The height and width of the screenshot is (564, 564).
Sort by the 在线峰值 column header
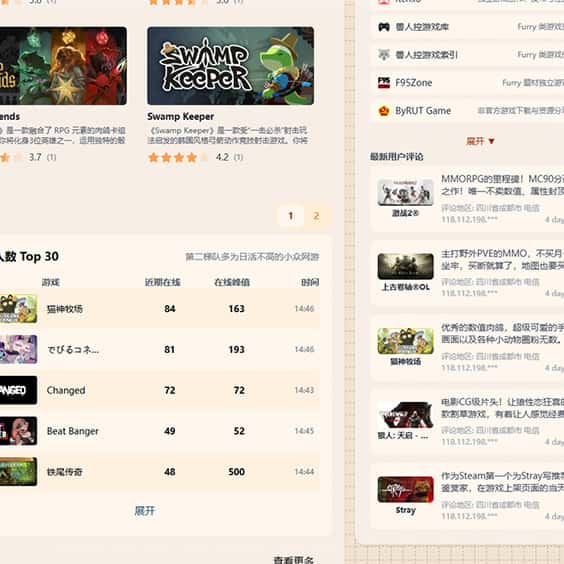[x=232, y=282]
